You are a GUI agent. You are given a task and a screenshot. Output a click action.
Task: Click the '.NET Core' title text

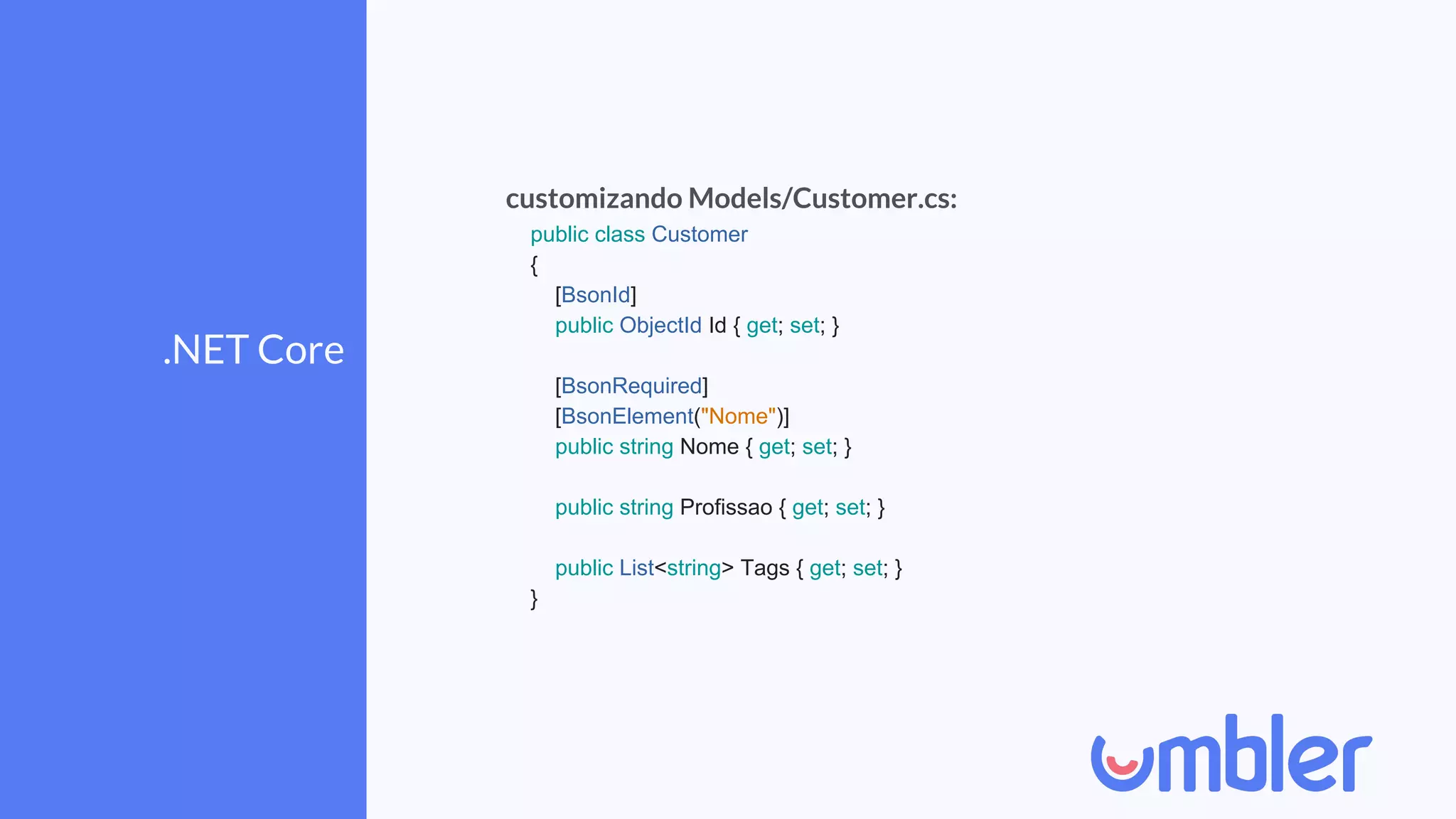pyautogui.click(x=254, y=350)
